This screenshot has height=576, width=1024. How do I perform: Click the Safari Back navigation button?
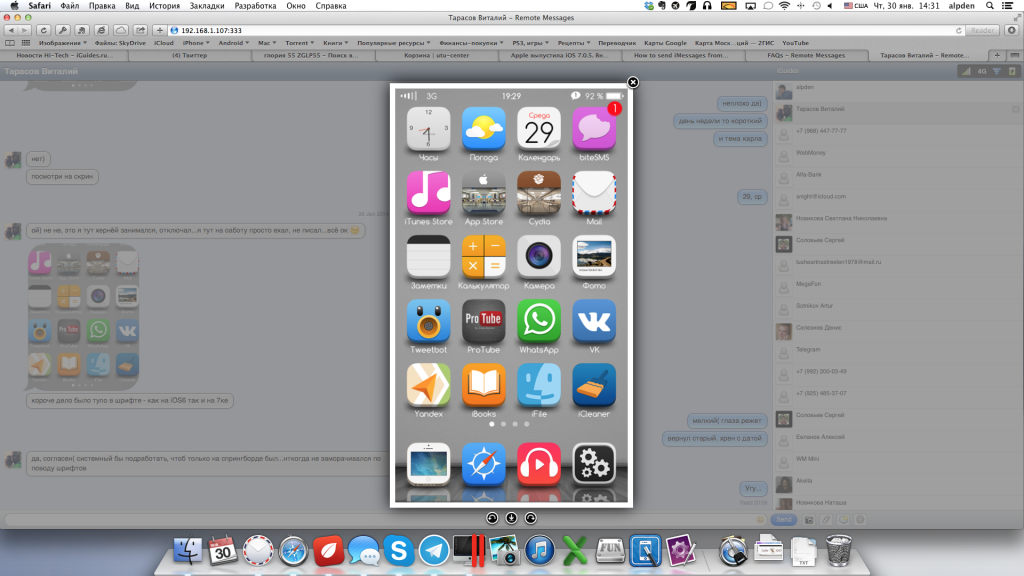pos(11,30)
